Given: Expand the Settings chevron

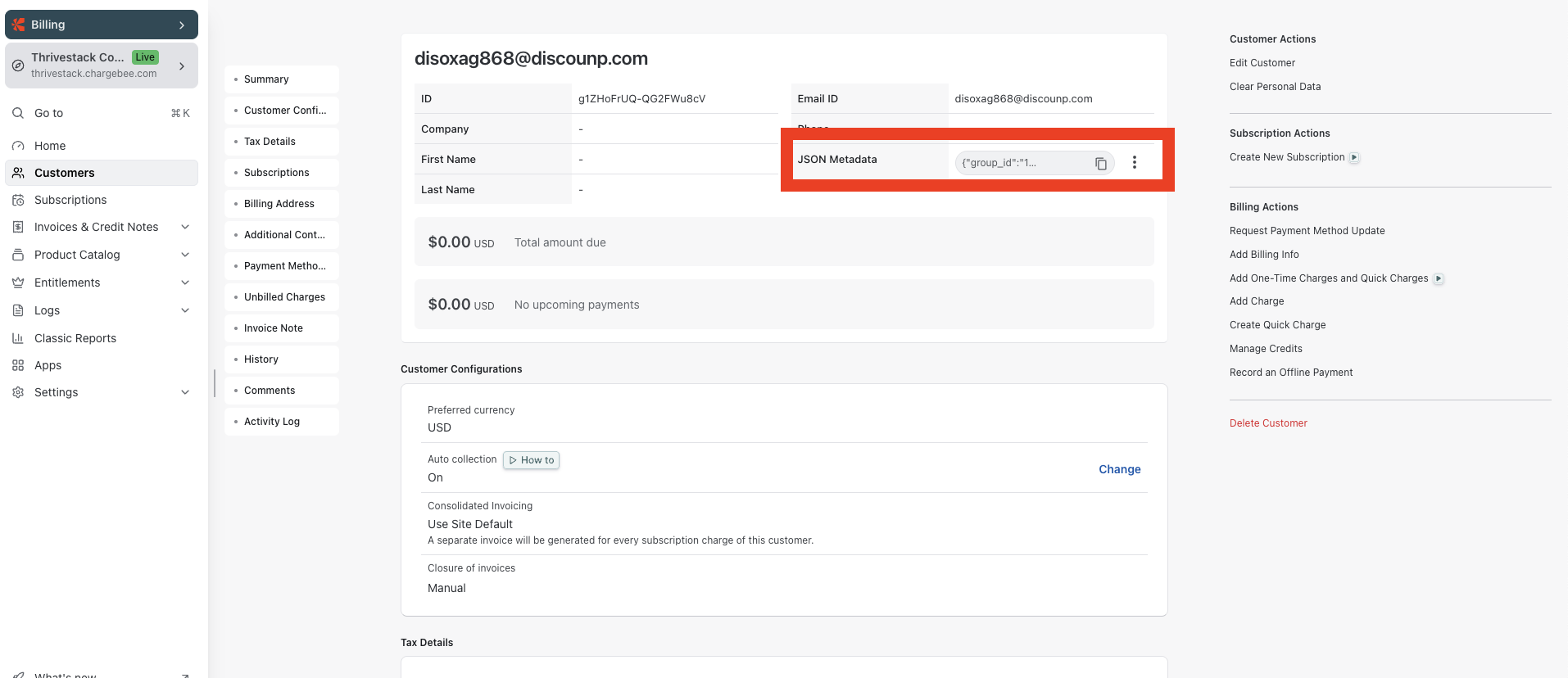Looking at the screenshot, I should click(x=185, y=392).
